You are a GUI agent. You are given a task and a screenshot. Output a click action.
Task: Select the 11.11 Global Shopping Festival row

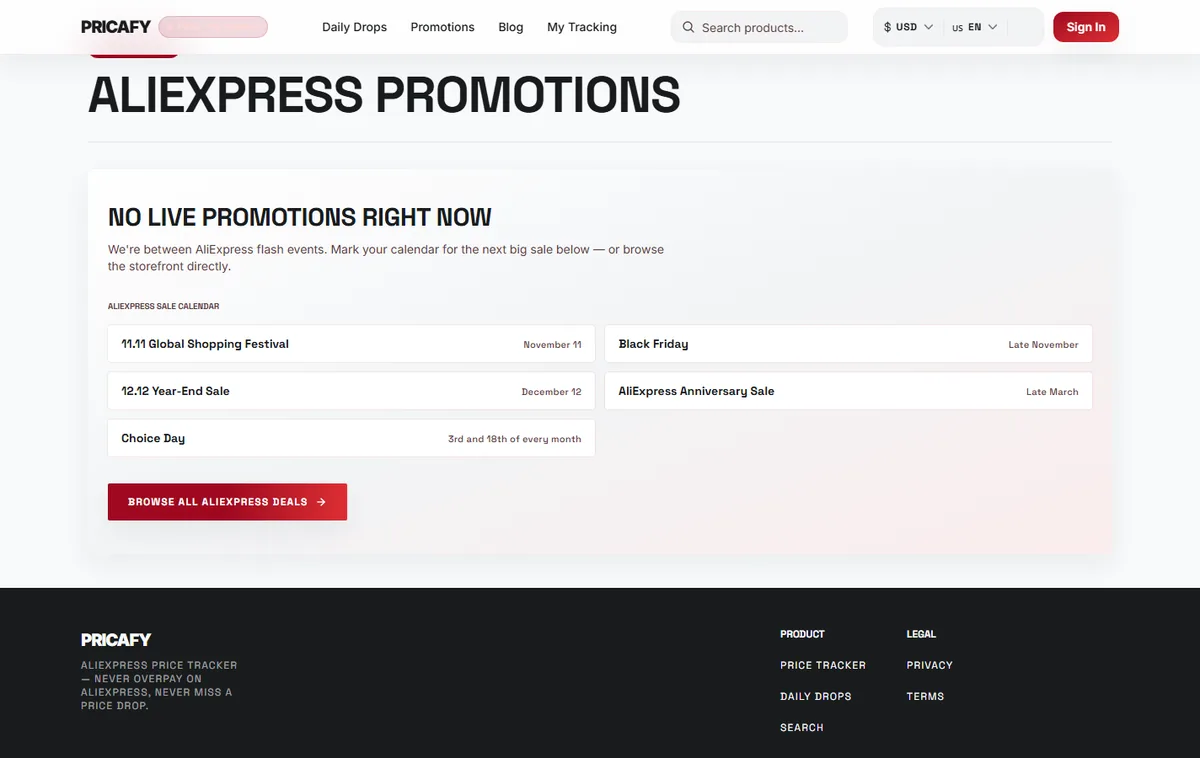(x=351, y=344)
